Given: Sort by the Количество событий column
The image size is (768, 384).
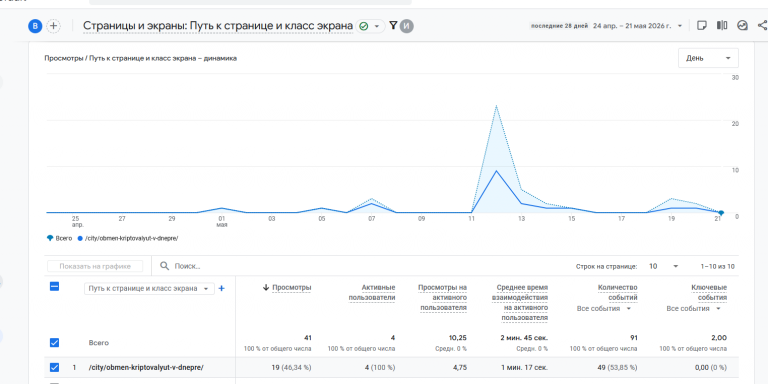Looking at the screenshot, I should tap(618, 292).
